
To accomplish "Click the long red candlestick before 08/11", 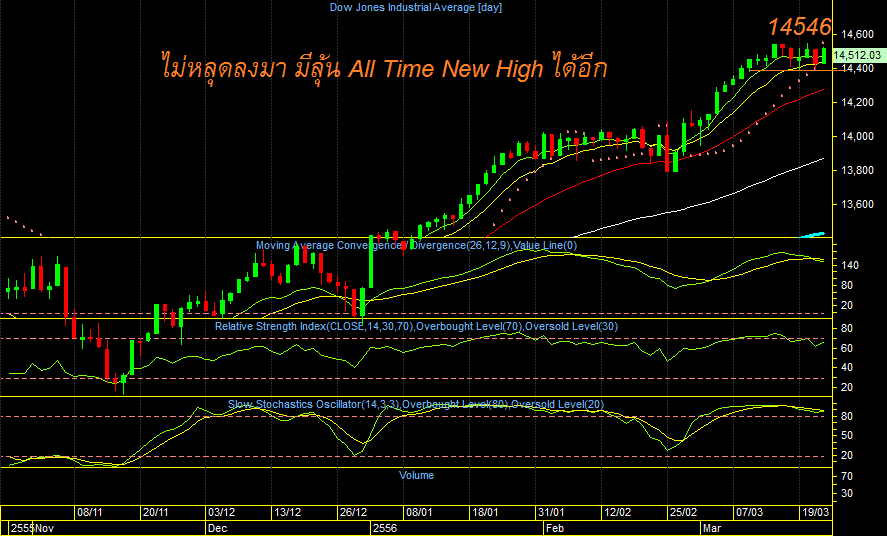I will 66,293.
